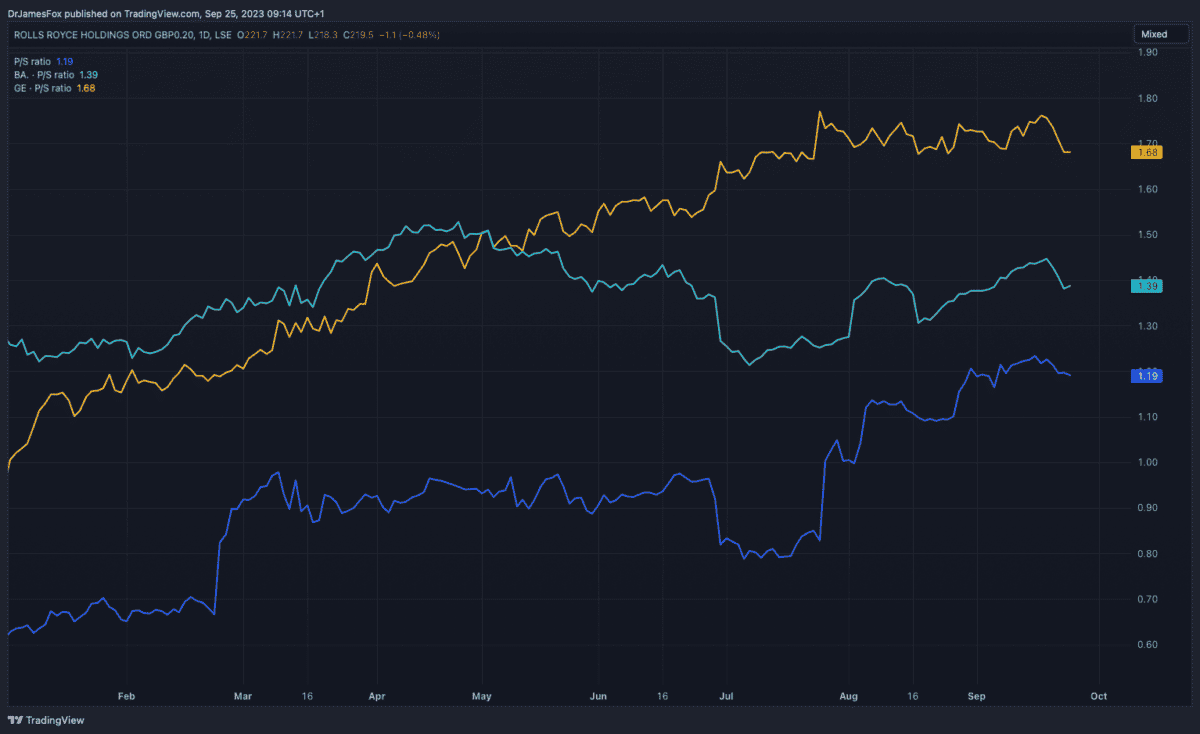Click the Oct label on time axis
Screen dimensions: 1200x734
point(1098,694)
